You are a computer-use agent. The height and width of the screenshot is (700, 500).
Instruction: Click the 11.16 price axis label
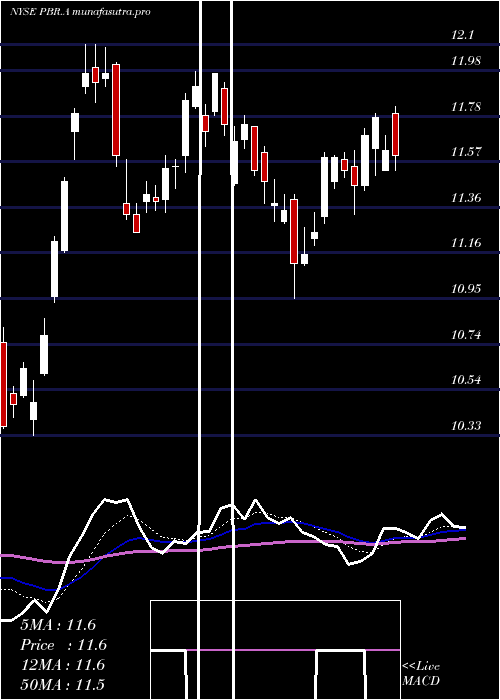coord(466,243)
